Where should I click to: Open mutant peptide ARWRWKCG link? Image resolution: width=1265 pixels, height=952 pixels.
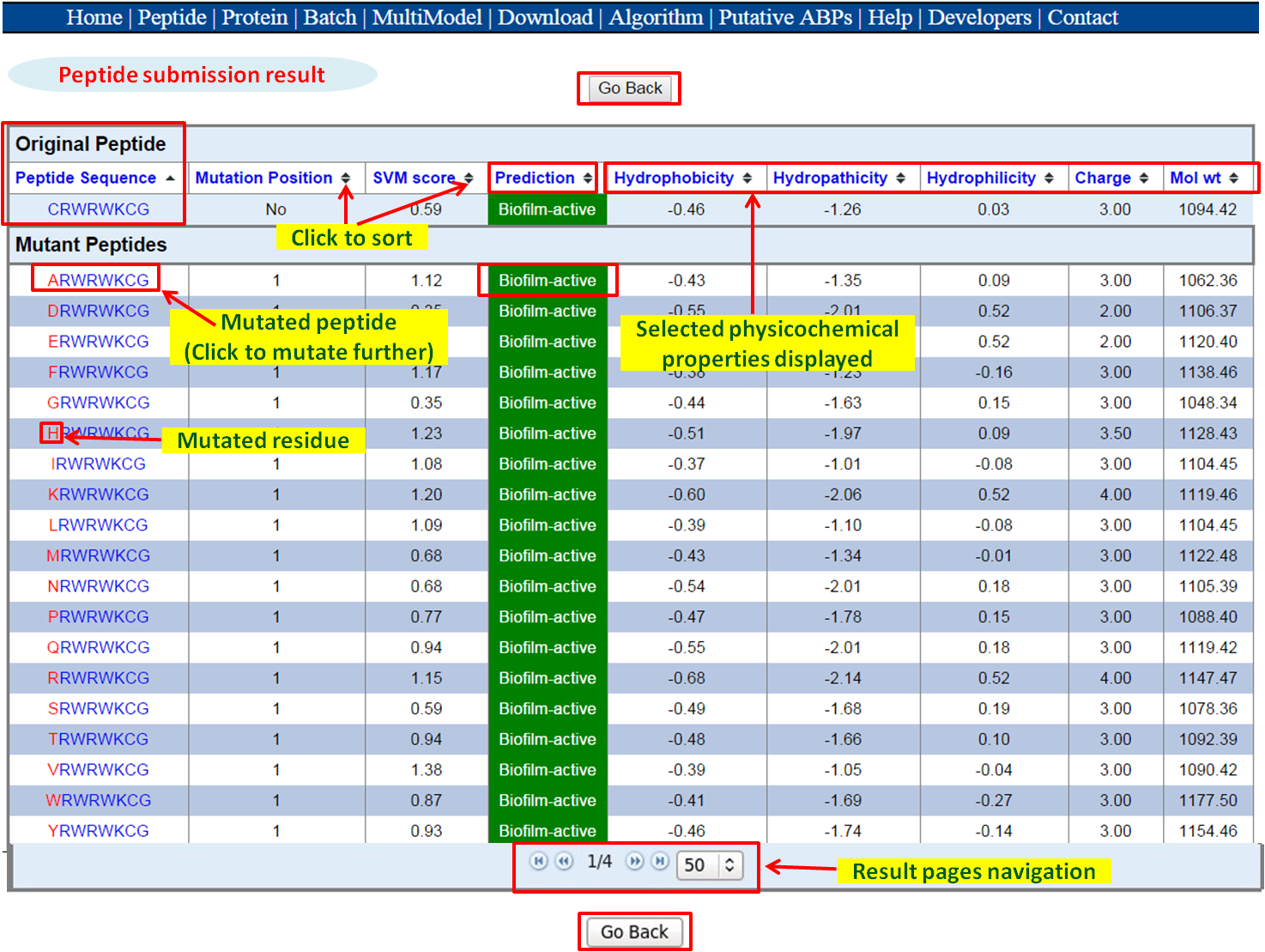click(x=98, y=280)
